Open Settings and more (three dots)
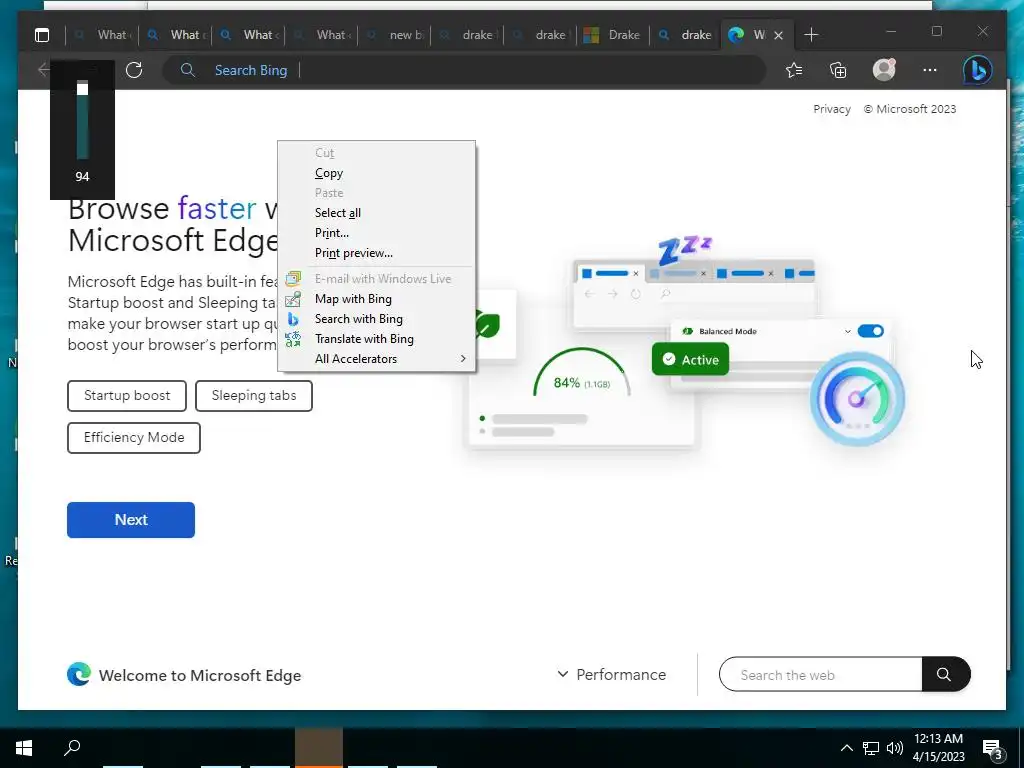Viewport: 1024px width, 768px height. click(930, 70)
